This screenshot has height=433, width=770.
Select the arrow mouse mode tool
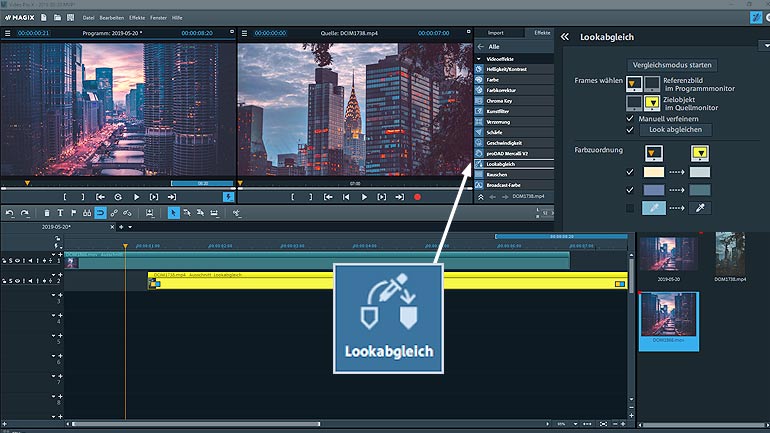pyautogui.click(x=173, y=213)
